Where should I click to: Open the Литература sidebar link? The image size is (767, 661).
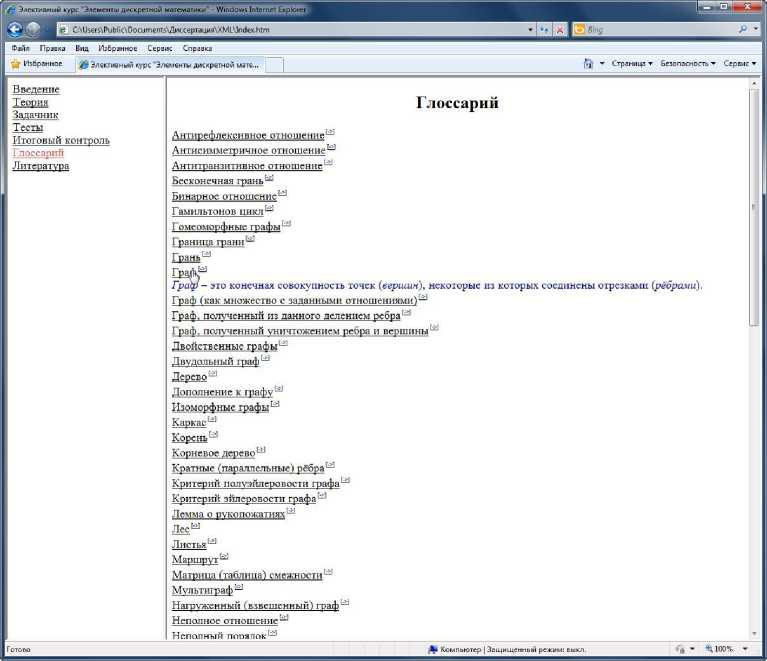coord(41,165)
